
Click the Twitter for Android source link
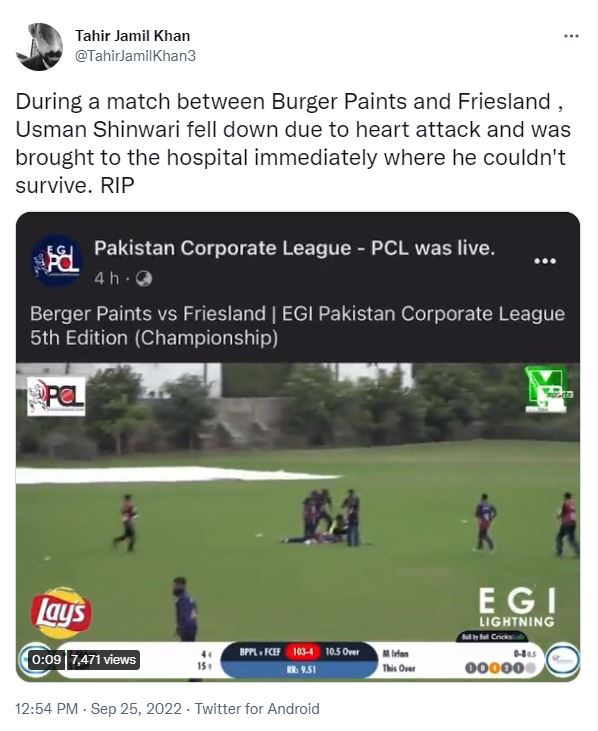pos(257,709)
